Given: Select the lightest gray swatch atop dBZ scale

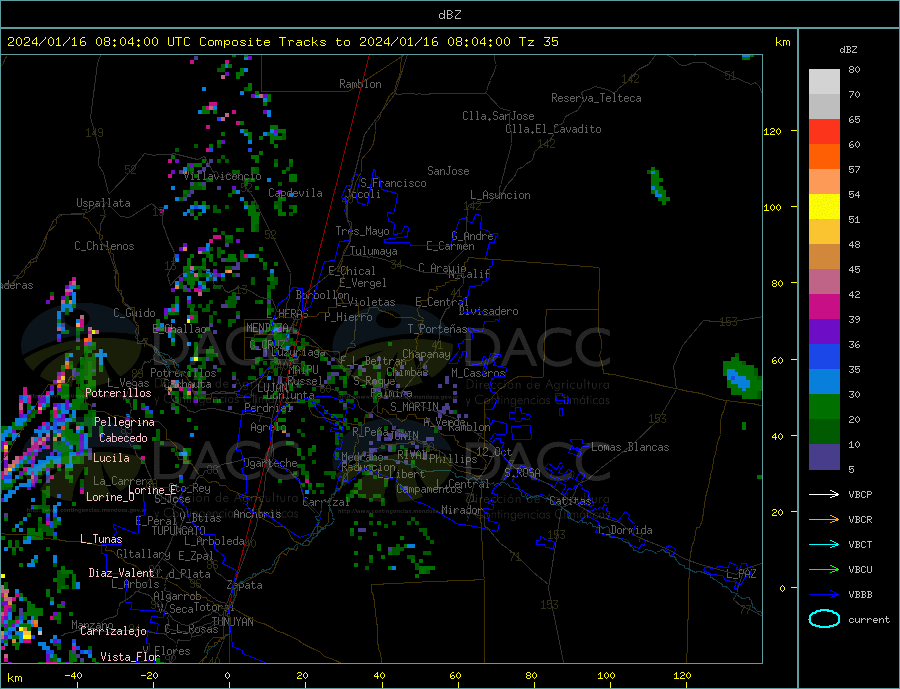Looking at the screenshot, I should pyautogui.click(x=824, y=82).
